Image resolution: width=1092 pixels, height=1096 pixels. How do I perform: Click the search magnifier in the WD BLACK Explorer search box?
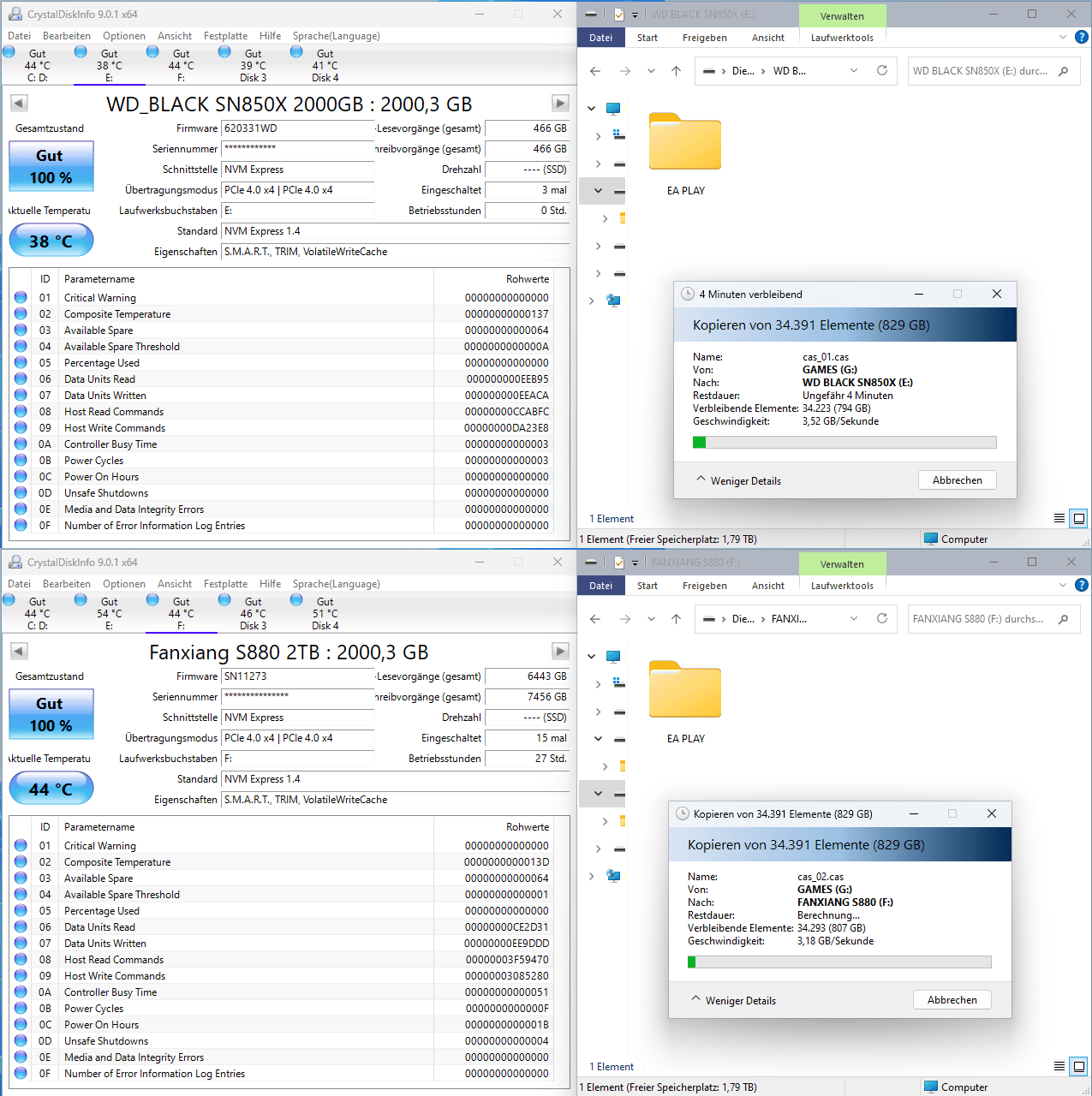[x=1064, y=71]
